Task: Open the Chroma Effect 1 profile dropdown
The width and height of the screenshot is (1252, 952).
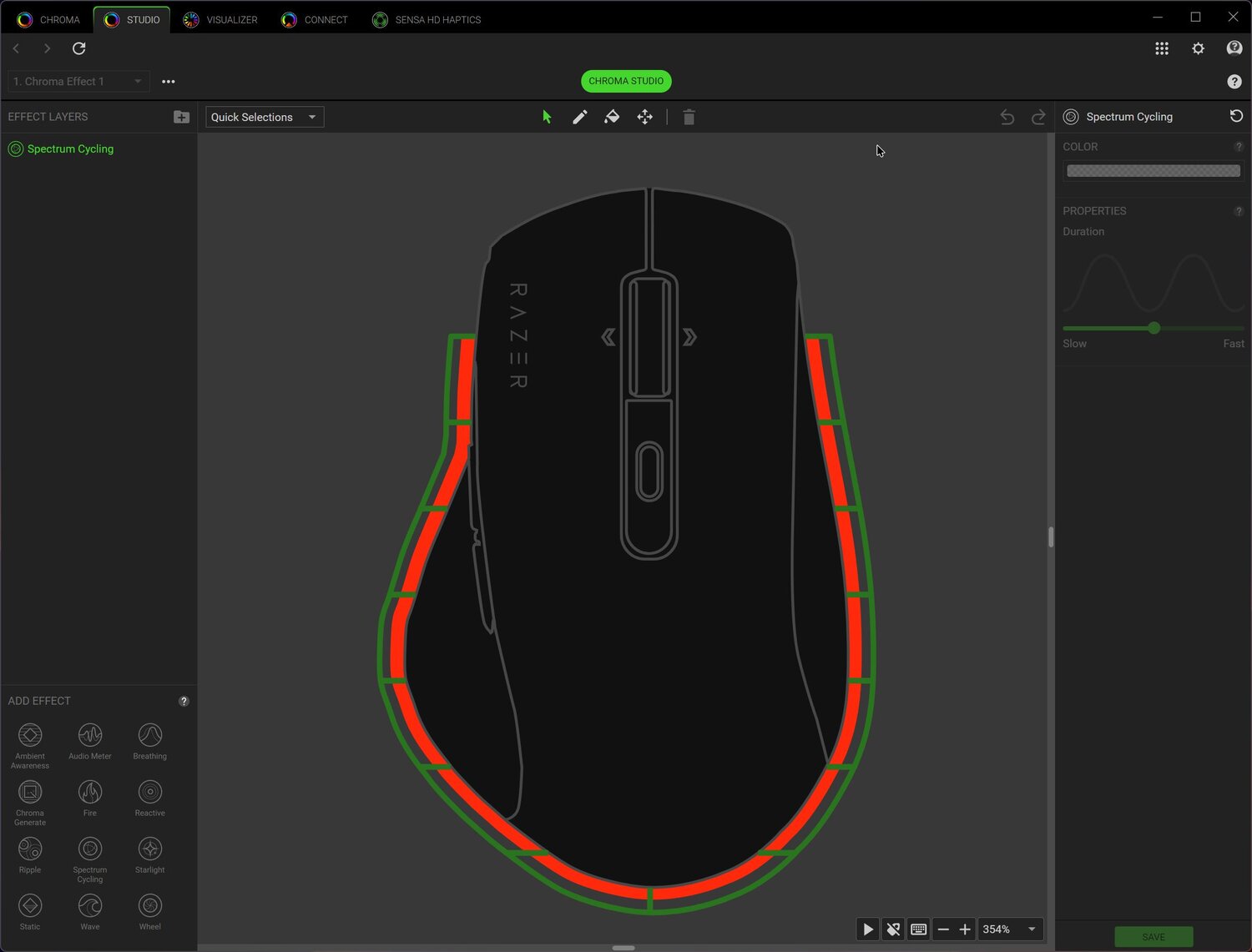Action: click(78, 81)
